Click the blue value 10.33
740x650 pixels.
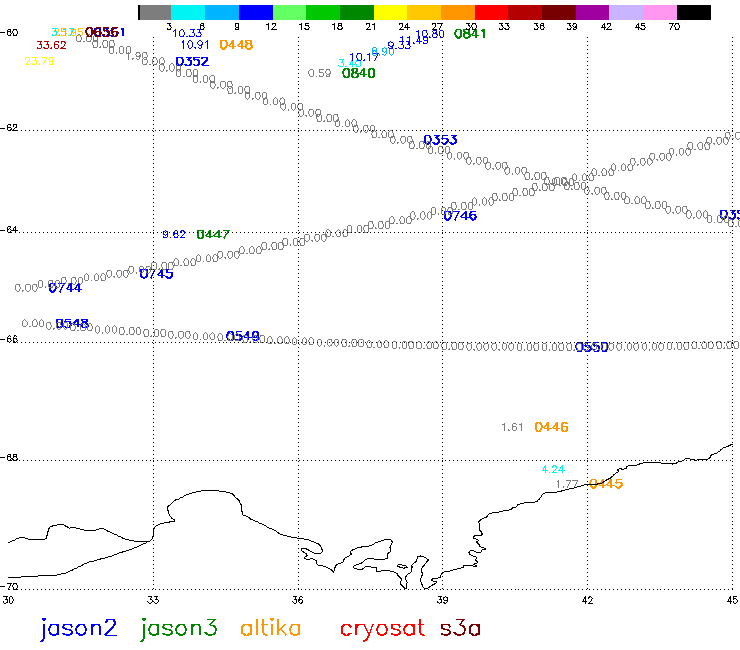tap(187, 33)
